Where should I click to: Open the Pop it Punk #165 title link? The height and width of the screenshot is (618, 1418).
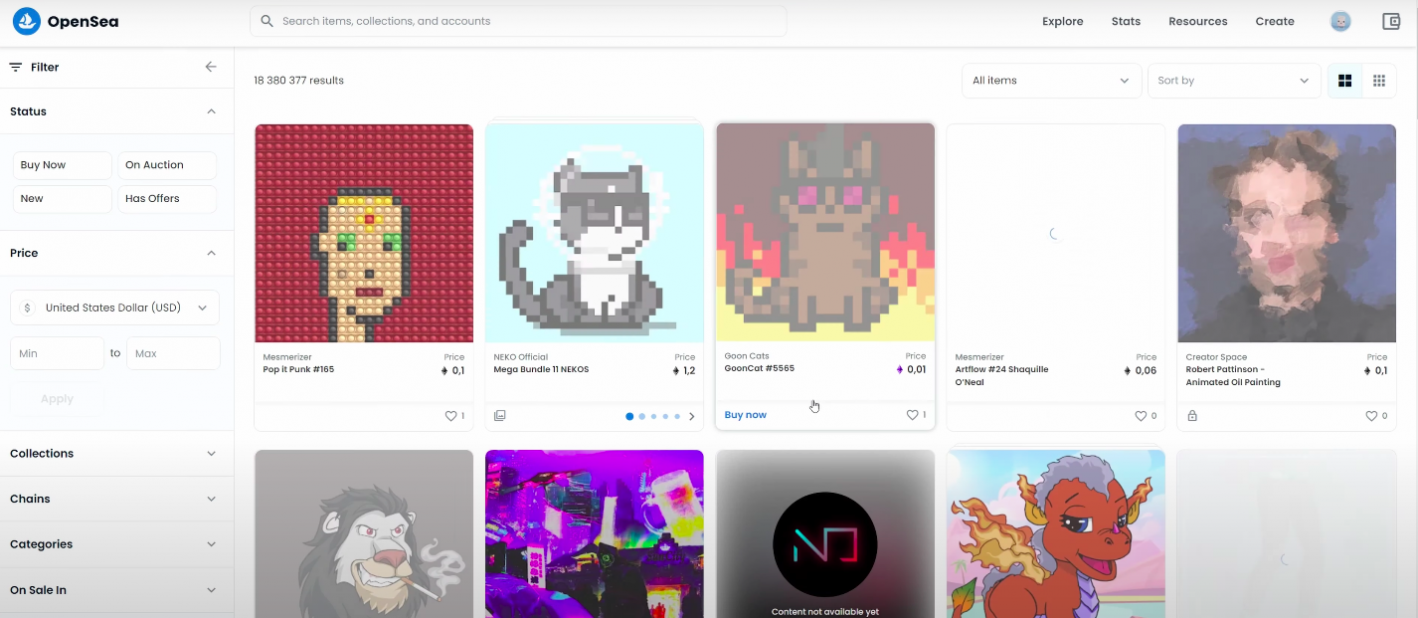click(x=299, y=370)
